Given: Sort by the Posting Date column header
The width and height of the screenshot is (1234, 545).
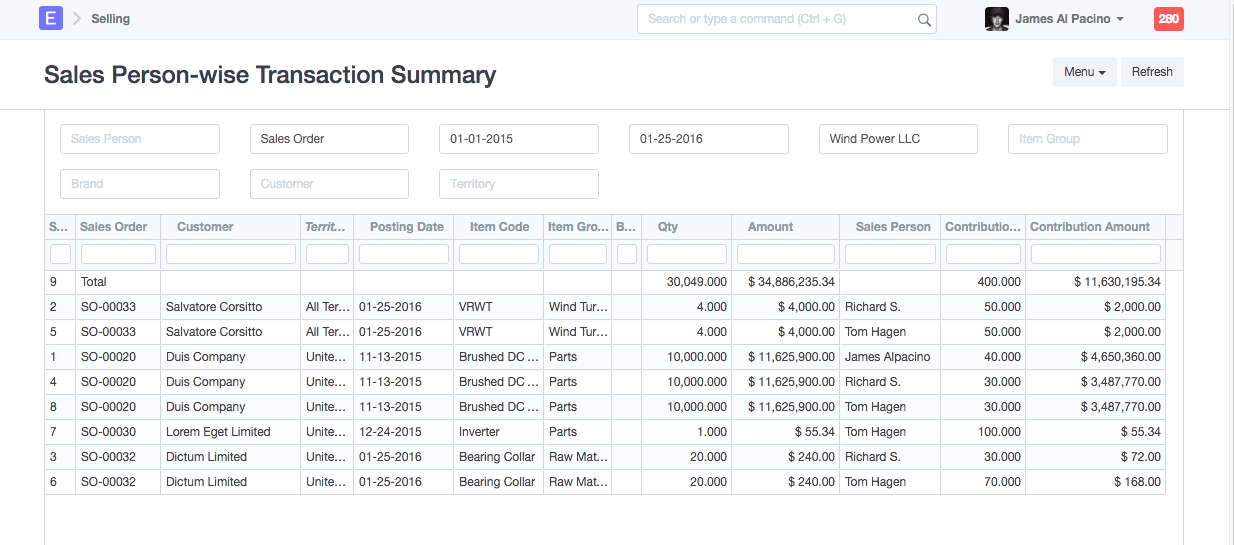Looking at the screenshot, I should pos(406,227).
